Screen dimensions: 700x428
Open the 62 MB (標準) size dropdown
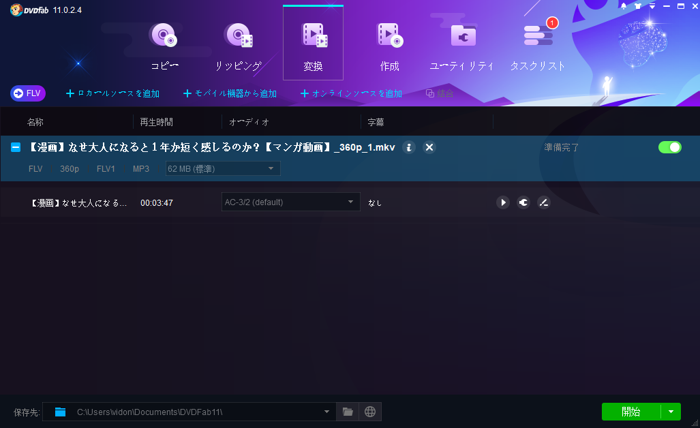pyautogui.click(x=222, y=169)
